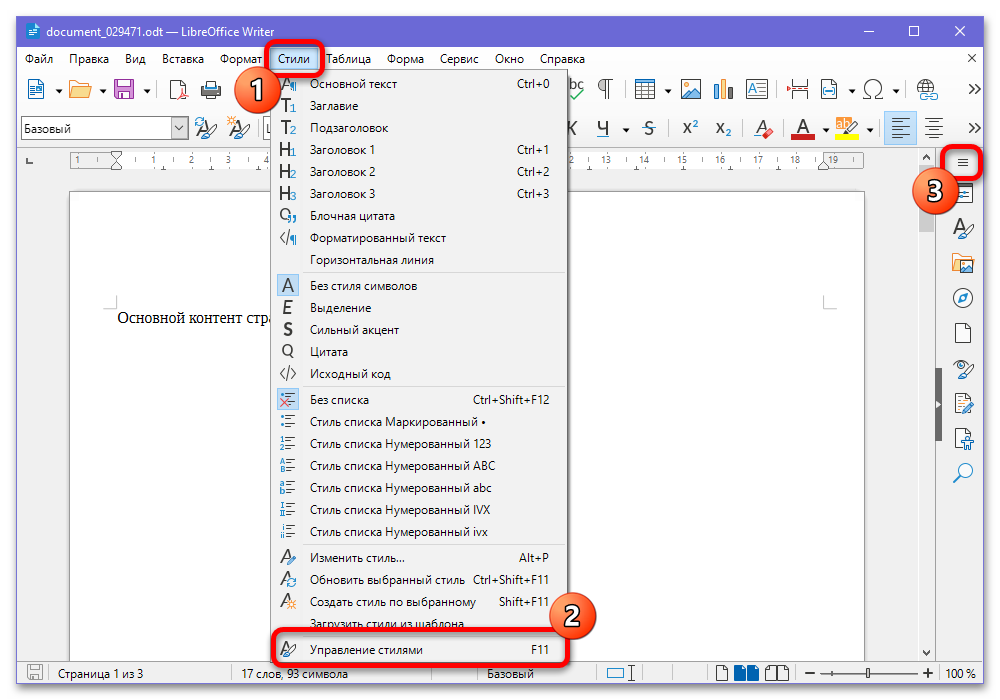Screen dimensions: 1000x700
Task: Enable centered text alignment
Action: click(934, 128)
